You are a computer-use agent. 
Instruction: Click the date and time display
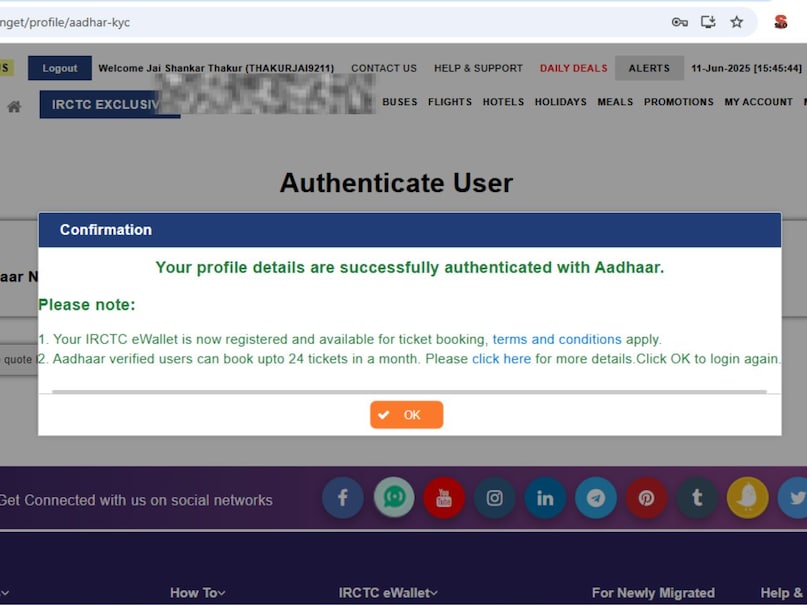746,68
